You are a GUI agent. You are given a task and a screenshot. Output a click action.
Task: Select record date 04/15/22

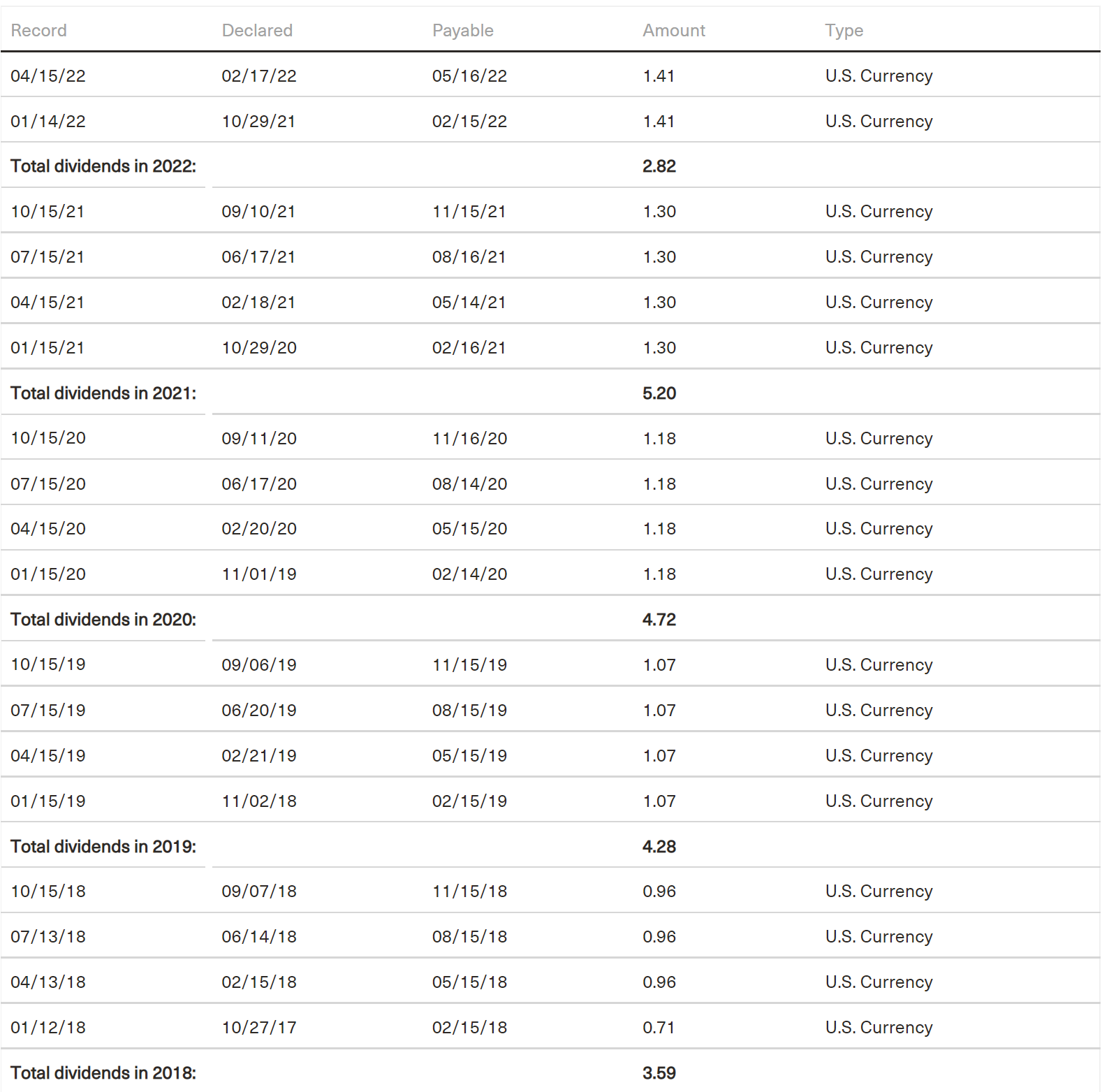[x=48, y=76]
